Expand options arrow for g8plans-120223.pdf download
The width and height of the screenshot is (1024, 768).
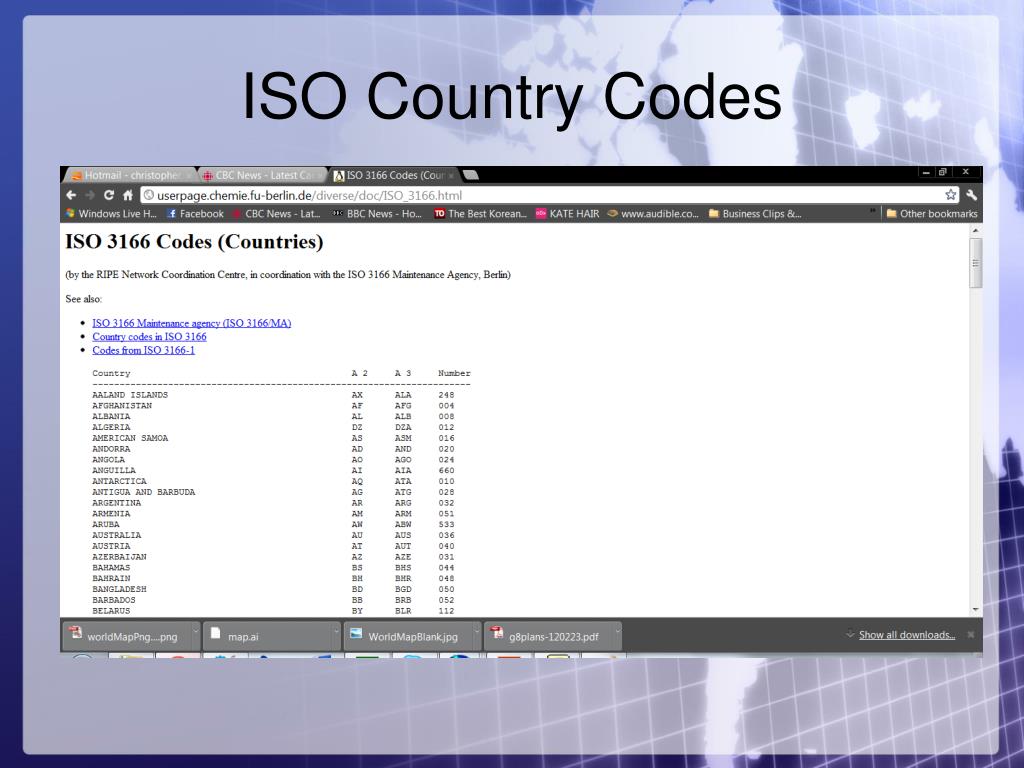point(617,632)
